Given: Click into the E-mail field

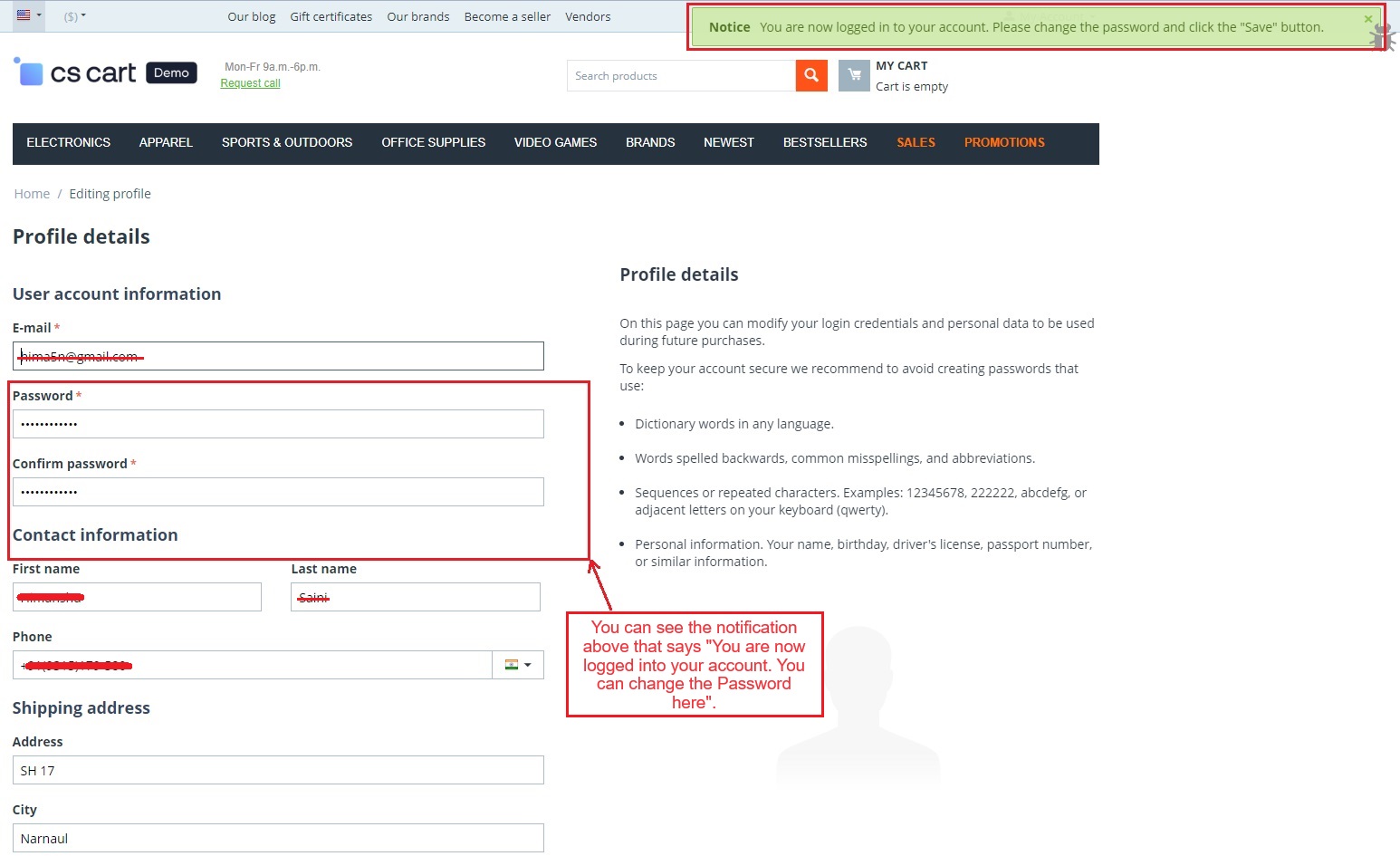Looking at the screenshot, I should click(278, 356).
